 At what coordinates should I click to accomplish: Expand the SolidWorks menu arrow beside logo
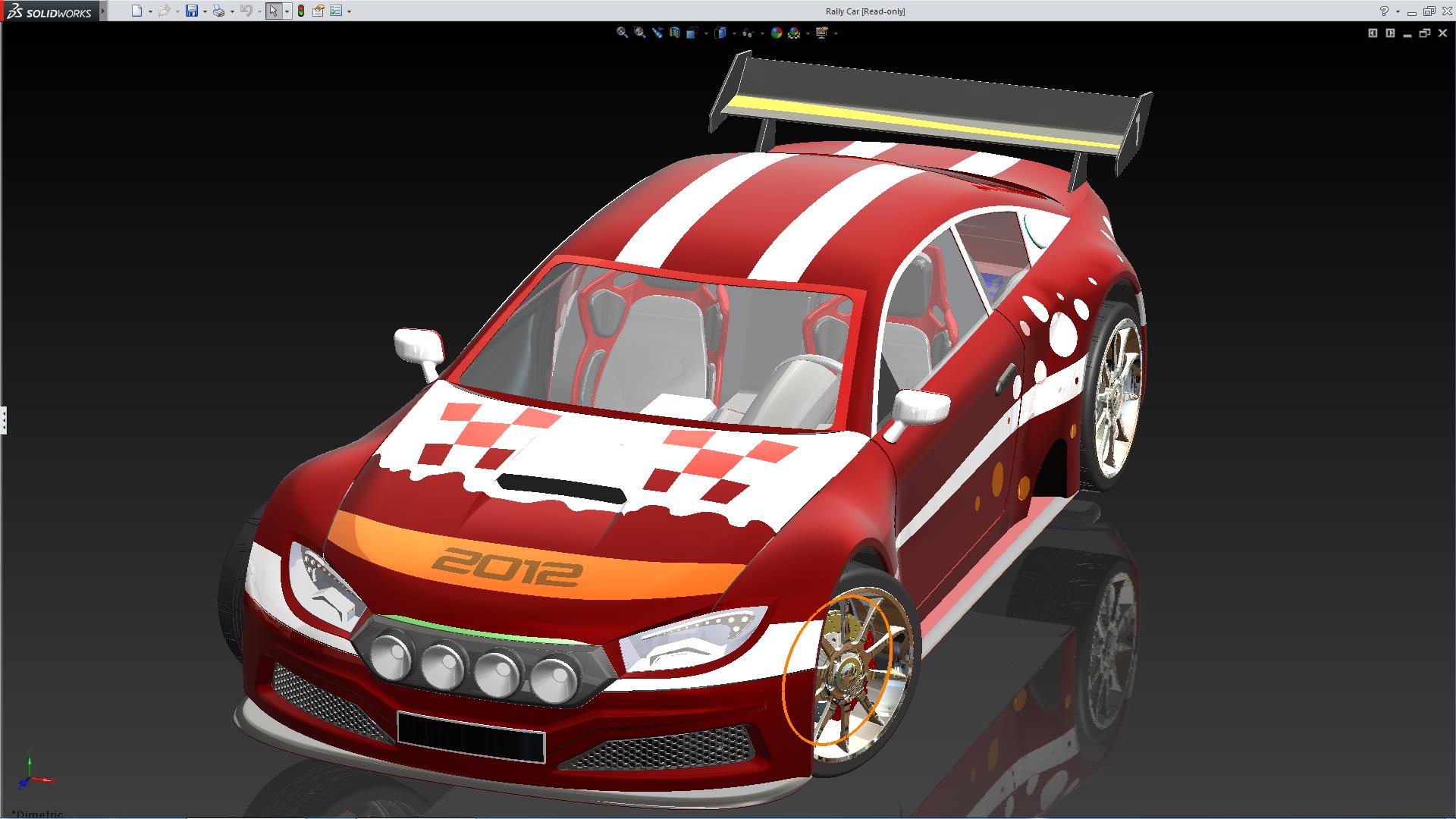click(103, 11)
